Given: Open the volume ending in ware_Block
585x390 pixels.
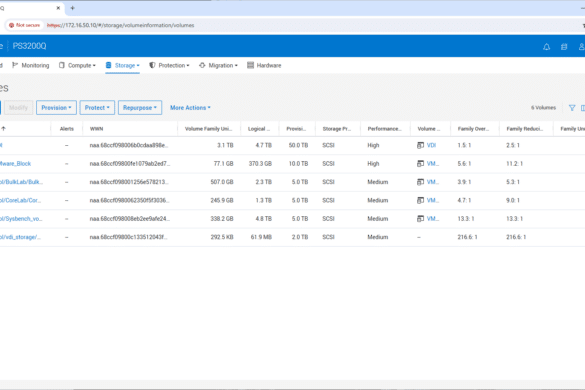Looking at the screenshot, I should [x=15, y=163].
